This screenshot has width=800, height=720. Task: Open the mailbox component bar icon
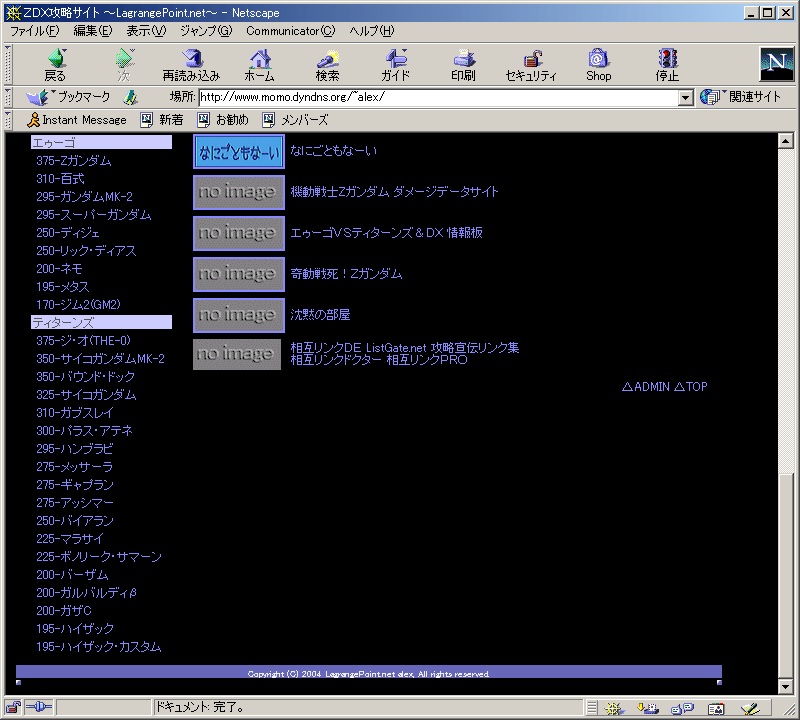point(648,708)
